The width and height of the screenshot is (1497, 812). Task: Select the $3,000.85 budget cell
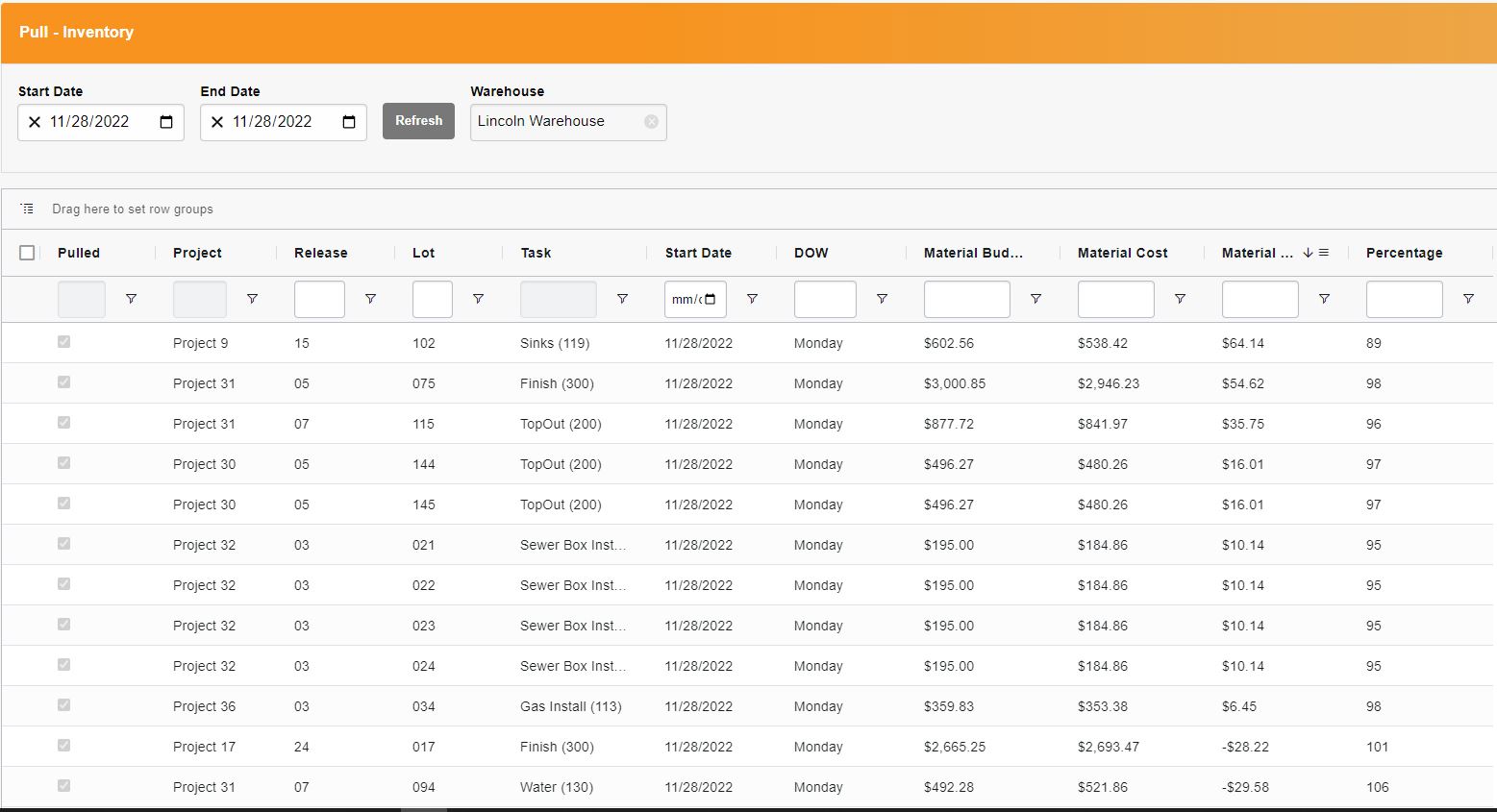[955, 383]
